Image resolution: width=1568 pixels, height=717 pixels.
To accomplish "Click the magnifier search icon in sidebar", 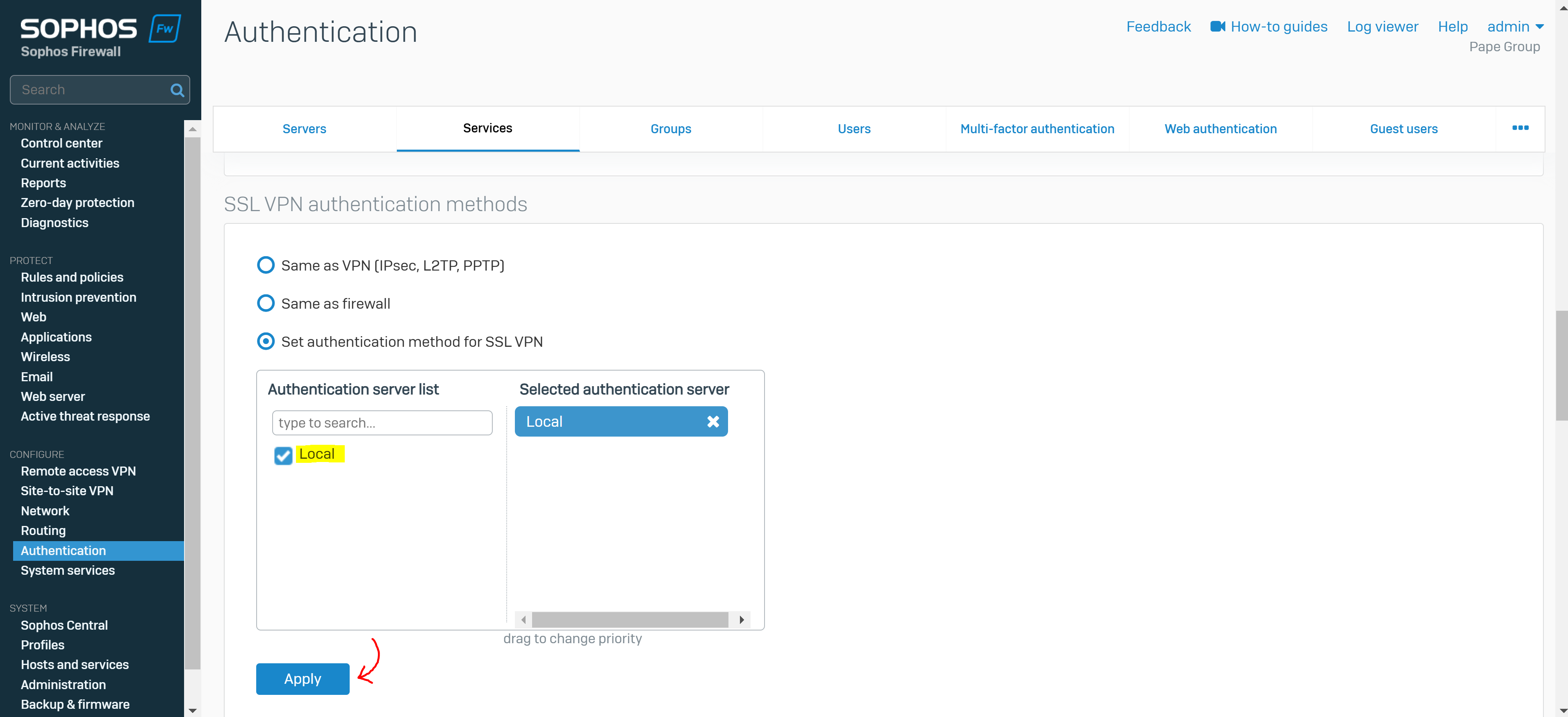I will coord(177,90).
